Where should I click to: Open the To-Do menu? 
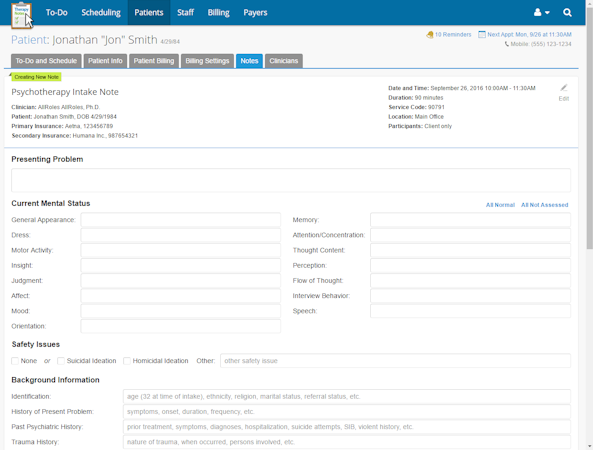tap(57, 12)
